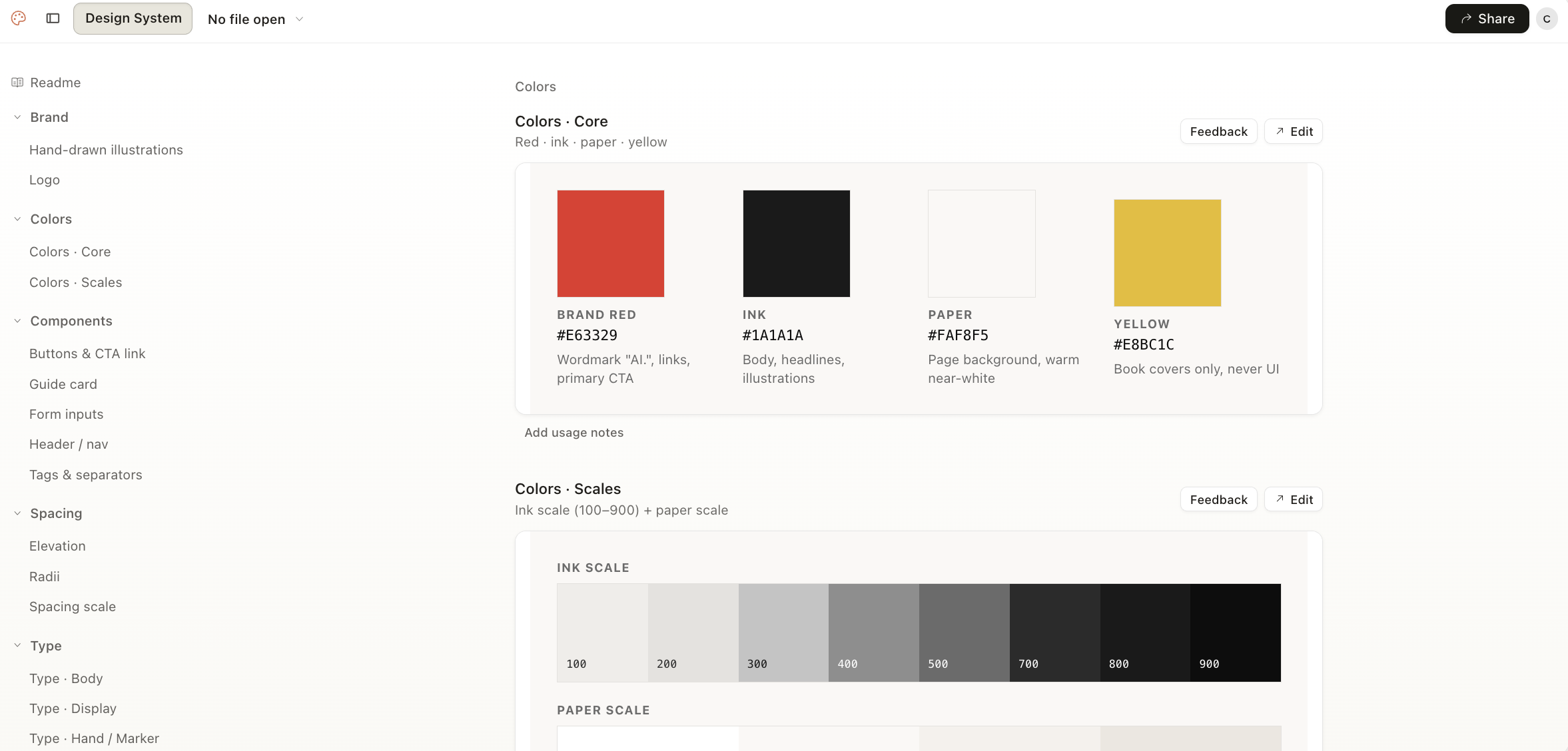Click the palette logo icon
This screenshot has width=1568, height=751.
click(19, 19)
